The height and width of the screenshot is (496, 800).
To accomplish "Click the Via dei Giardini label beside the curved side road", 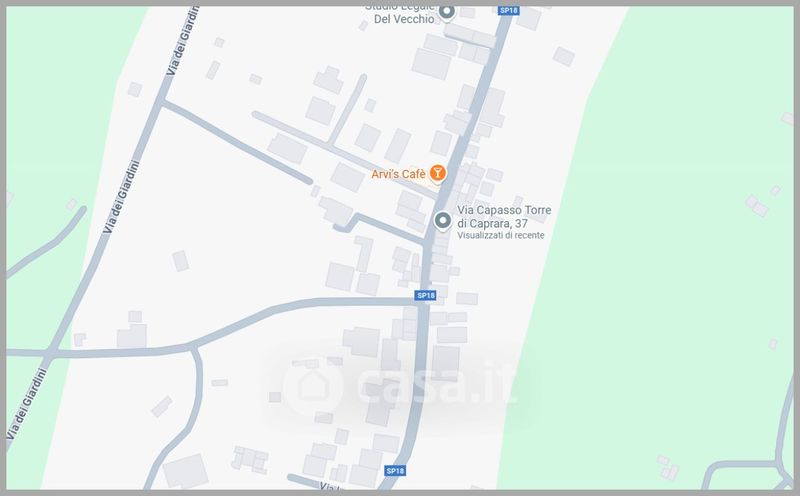I will click(x=121, y=197).
